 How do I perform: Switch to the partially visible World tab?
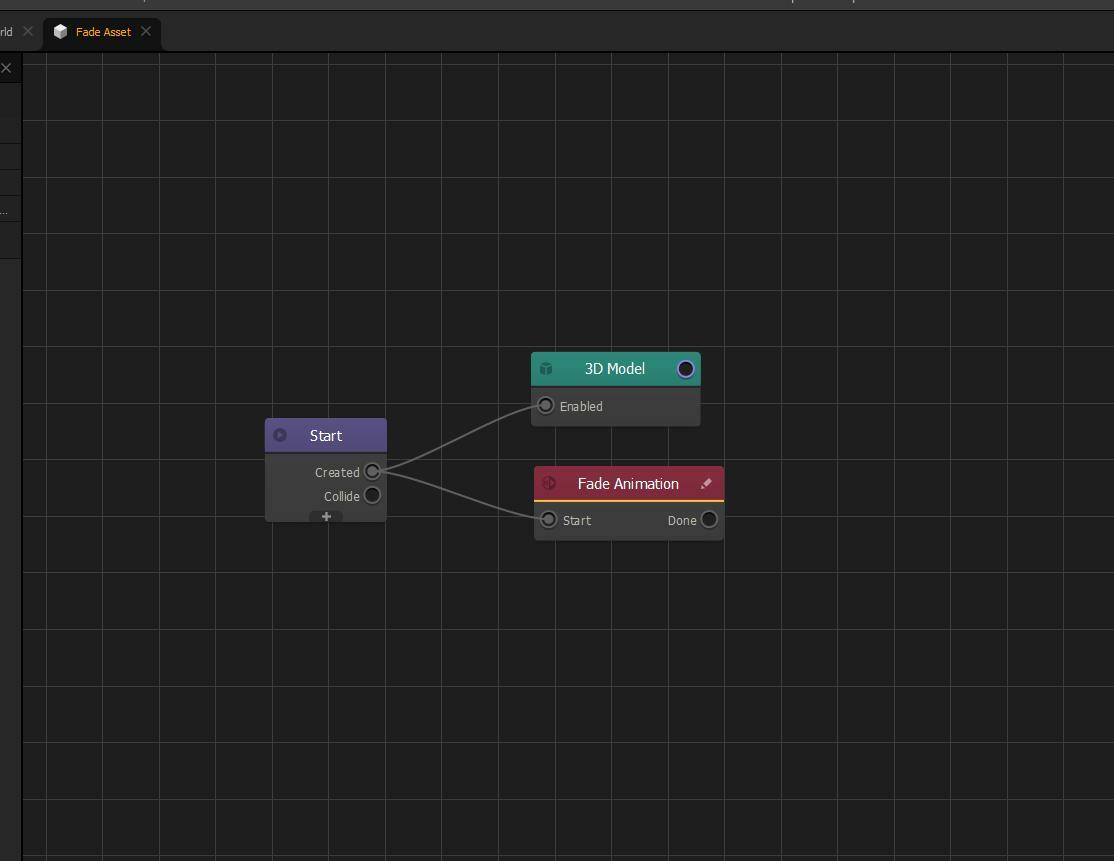6,32
